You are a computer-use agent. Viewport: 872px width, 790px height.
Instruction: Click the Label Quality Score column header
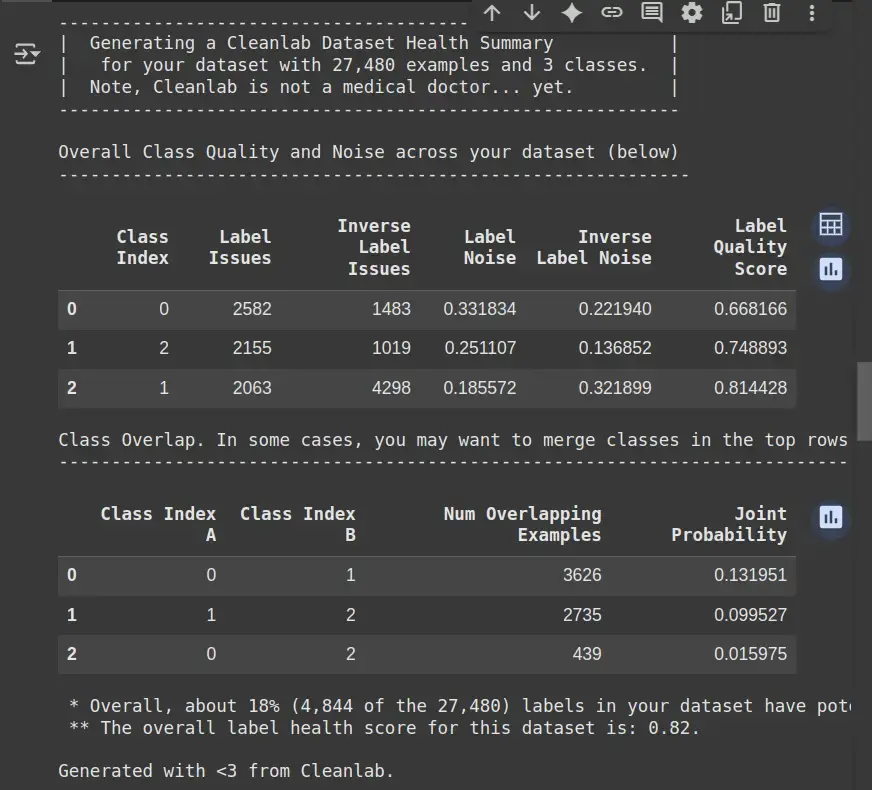coord(749,247)
